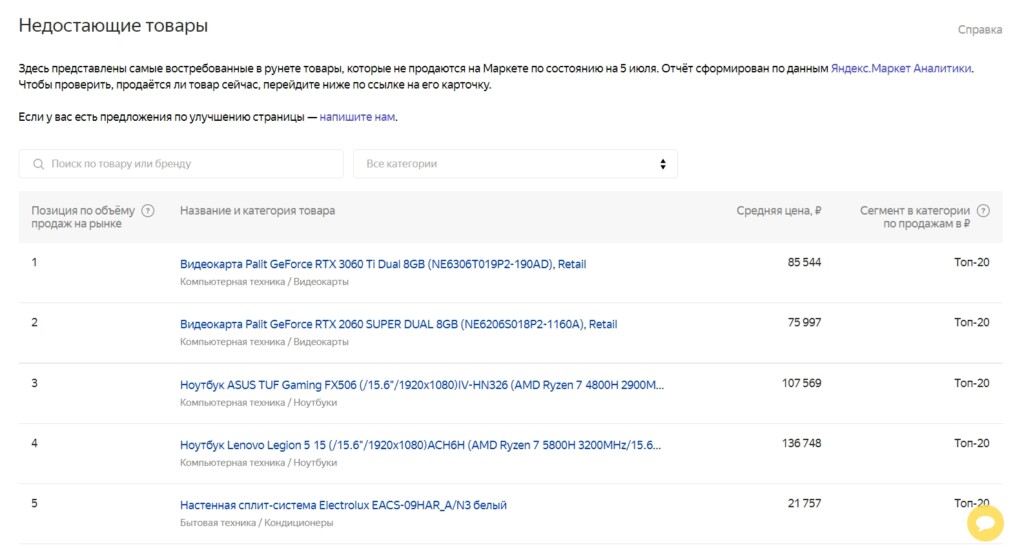Open ASUS TUF Gaming FX506 laptop link
This screenshot has height=548, width=1024.
421,384
